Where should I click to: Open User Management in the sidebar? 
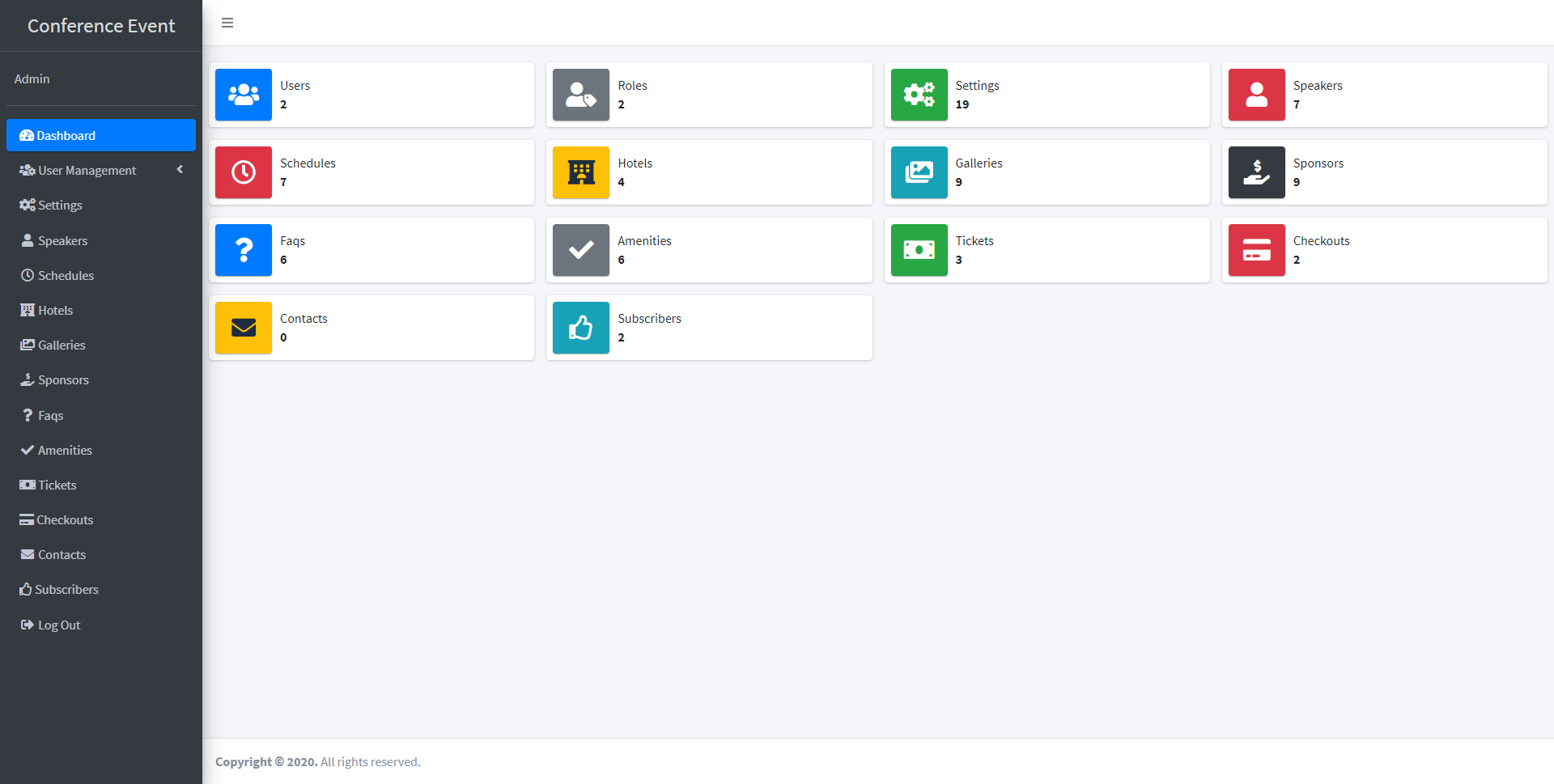coord(101,170)
